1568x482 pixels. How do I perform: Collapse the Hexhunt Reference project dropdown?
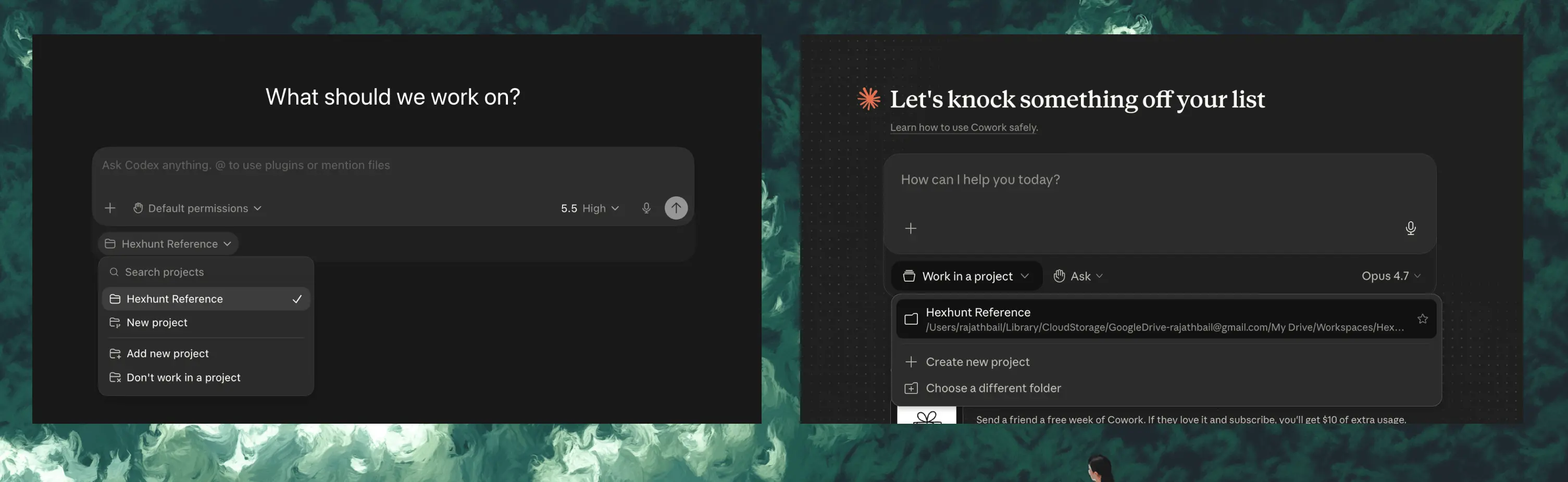click(x=168, y=244)
